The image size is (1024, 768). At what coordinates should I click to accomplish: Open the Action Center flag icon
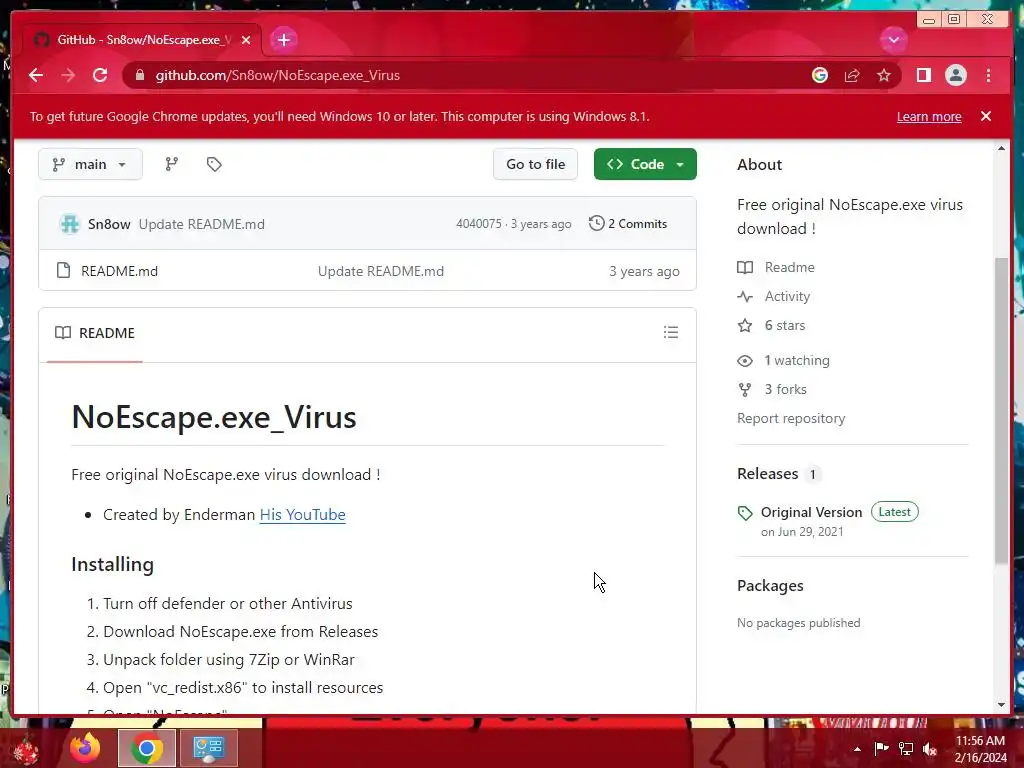881,748
